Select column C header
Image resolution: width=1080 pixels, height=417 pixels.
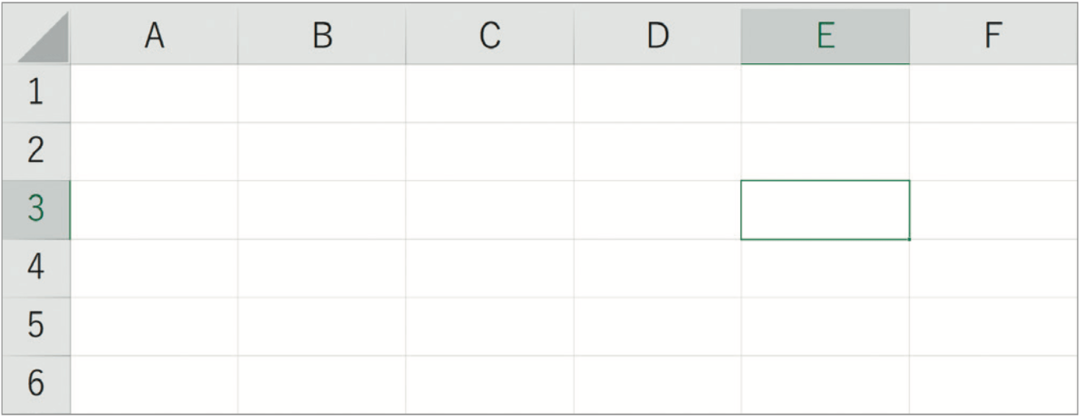pyautogui.click(x=490, y=37)
